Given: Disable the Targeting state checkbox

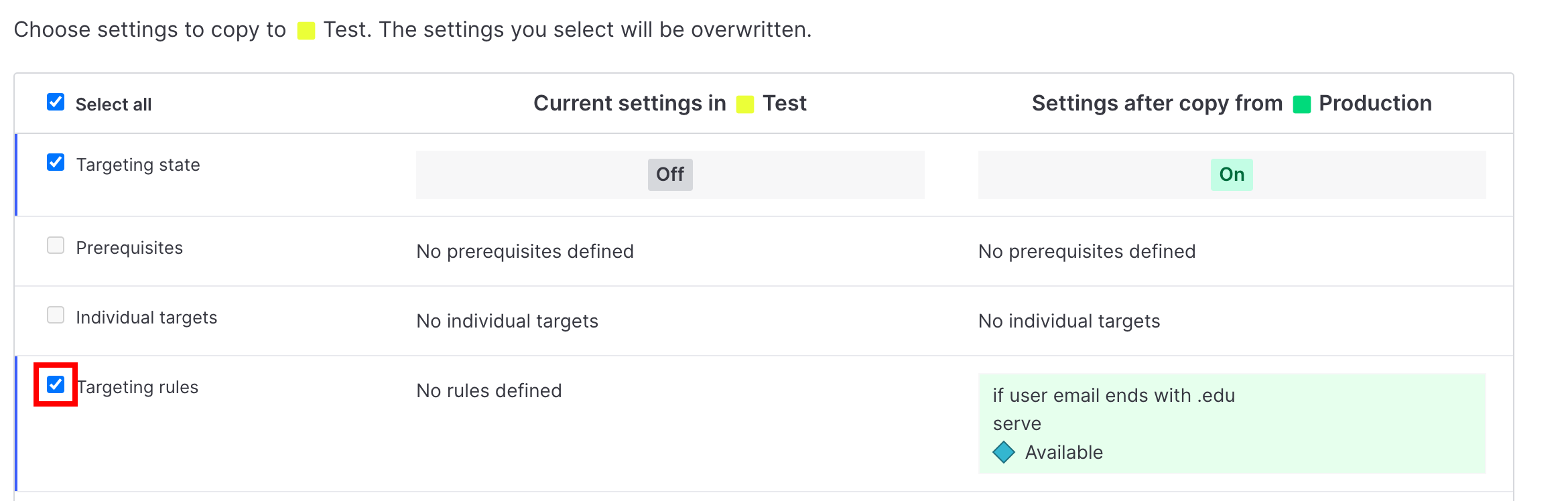Looking at the screenshot, I should point(55,161).
